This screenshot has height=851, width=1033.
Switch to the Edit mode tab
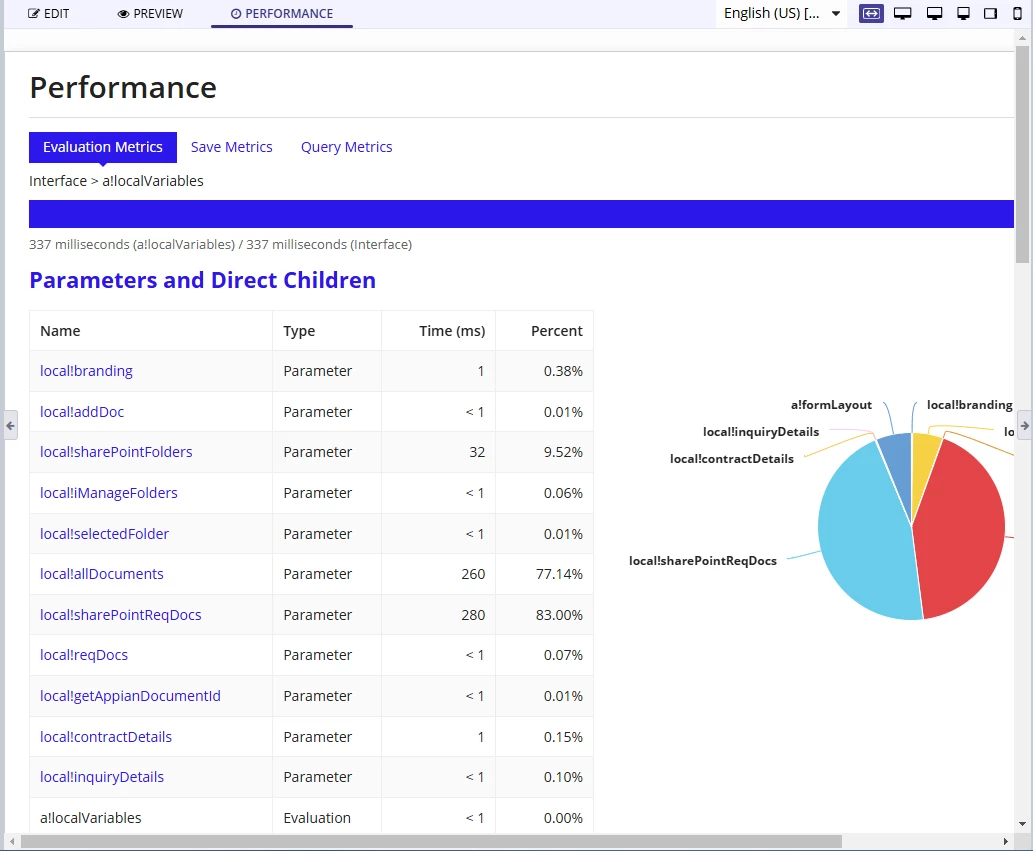click(48, 13)
